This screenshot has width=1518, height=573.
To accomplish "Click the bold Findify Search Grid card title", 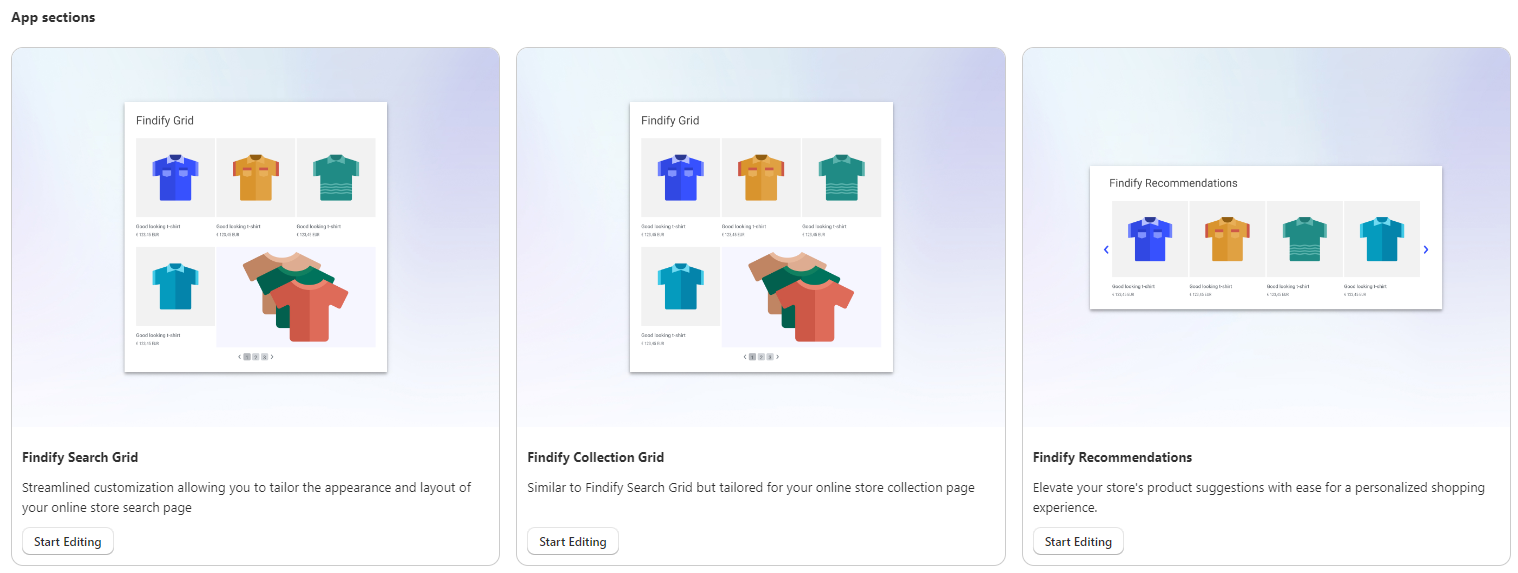I will point(80,457).
